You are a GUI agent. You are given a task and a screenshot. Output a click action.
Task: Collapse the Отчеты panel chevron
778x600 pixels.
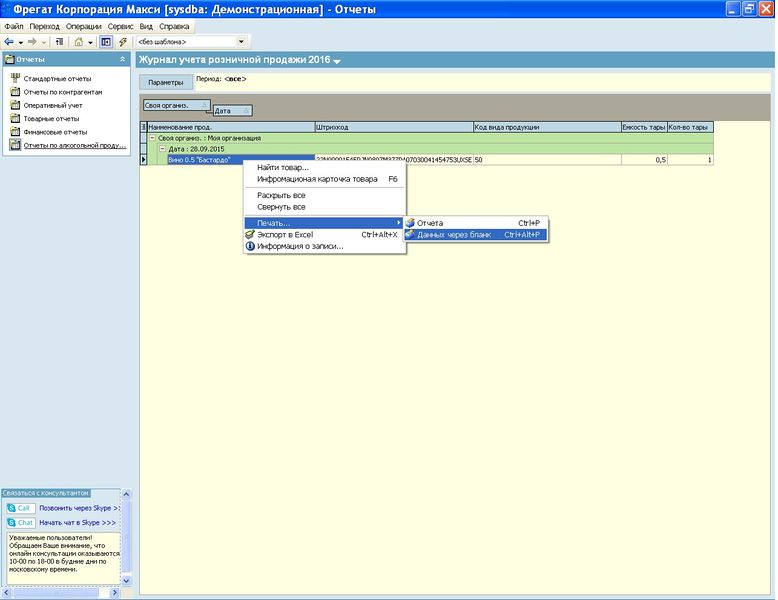pyautogui.click(x=123, y=59)
